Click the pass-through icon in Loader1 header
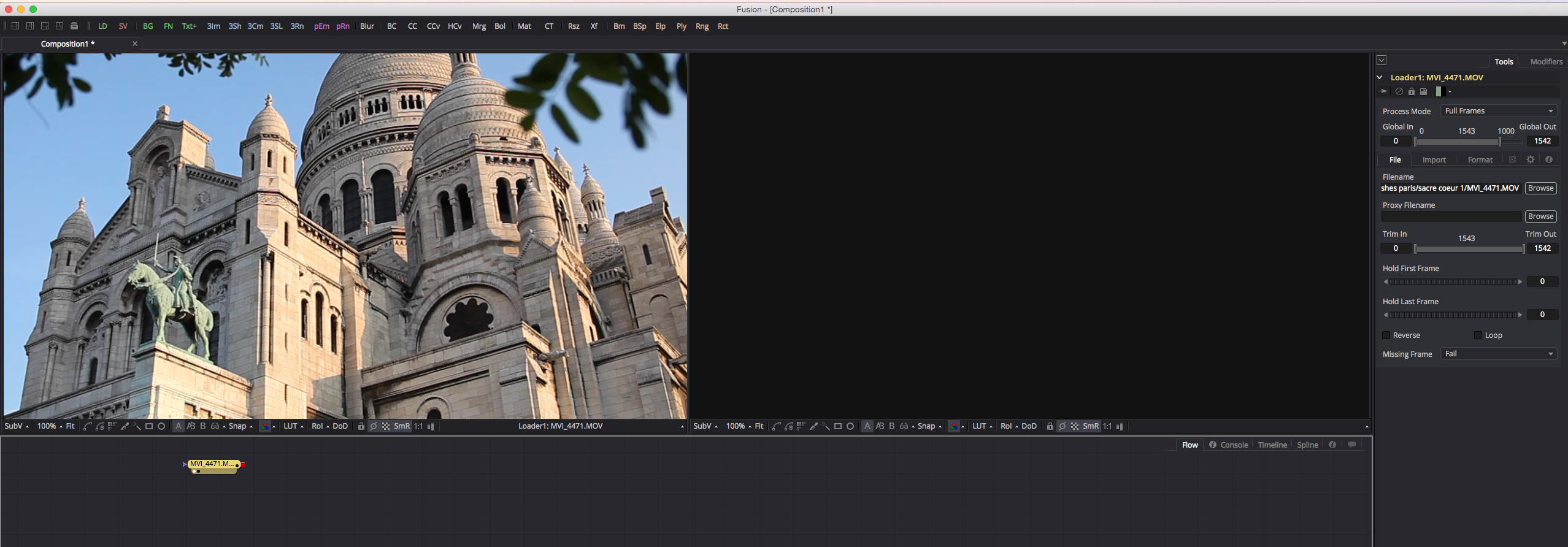This screenshot has height=547, width=1568. click(x=1399, y=91)
